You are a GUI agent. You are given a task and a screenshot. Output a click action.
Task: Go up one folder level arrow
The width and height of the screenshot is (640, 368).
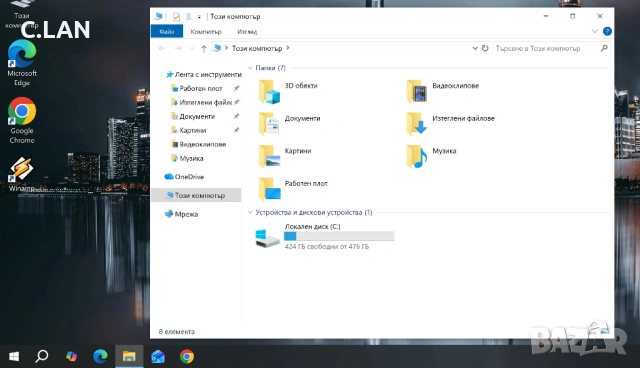pos(204,48)
